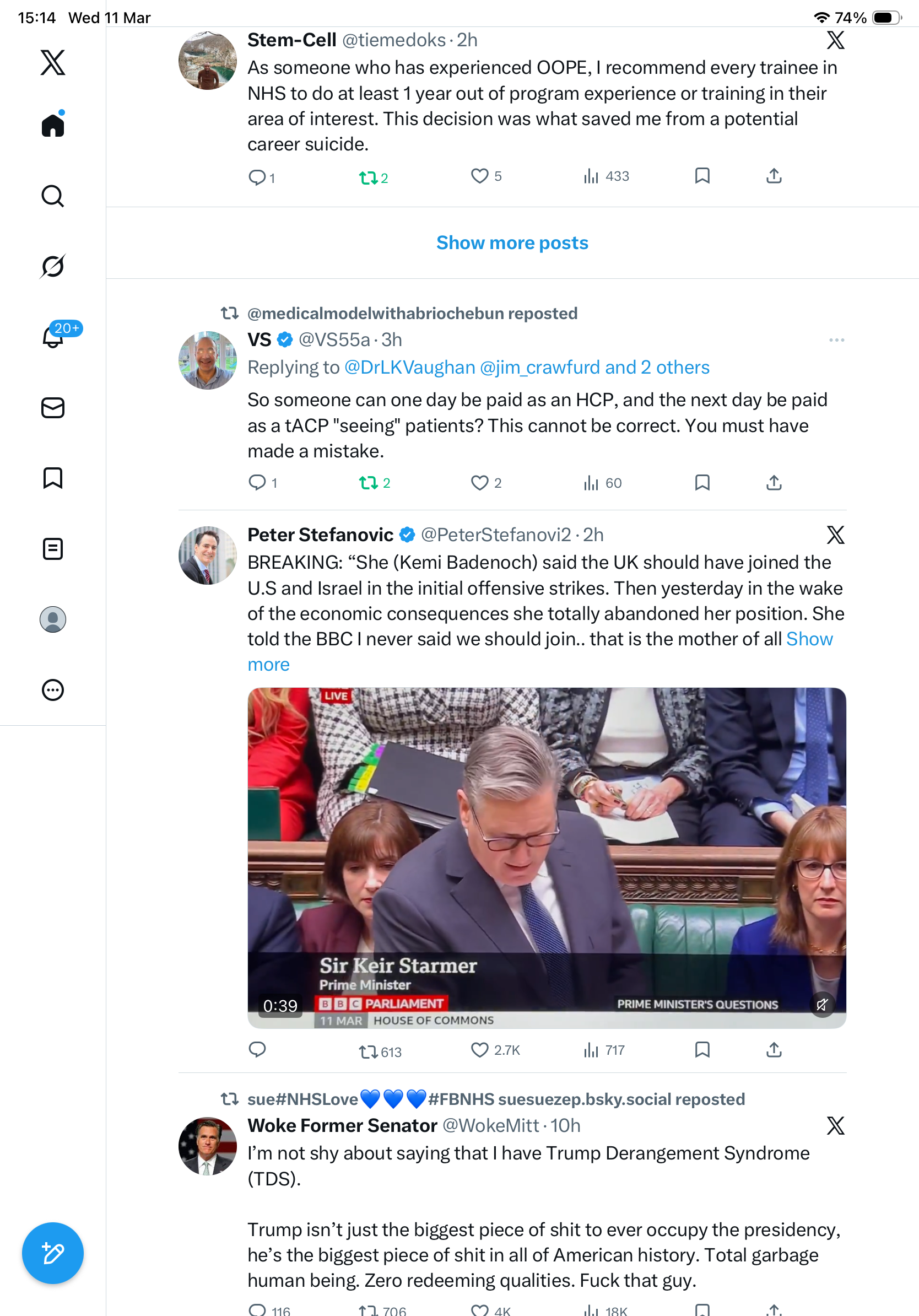
Task: Open the Home feed icon
Action: 53,125
